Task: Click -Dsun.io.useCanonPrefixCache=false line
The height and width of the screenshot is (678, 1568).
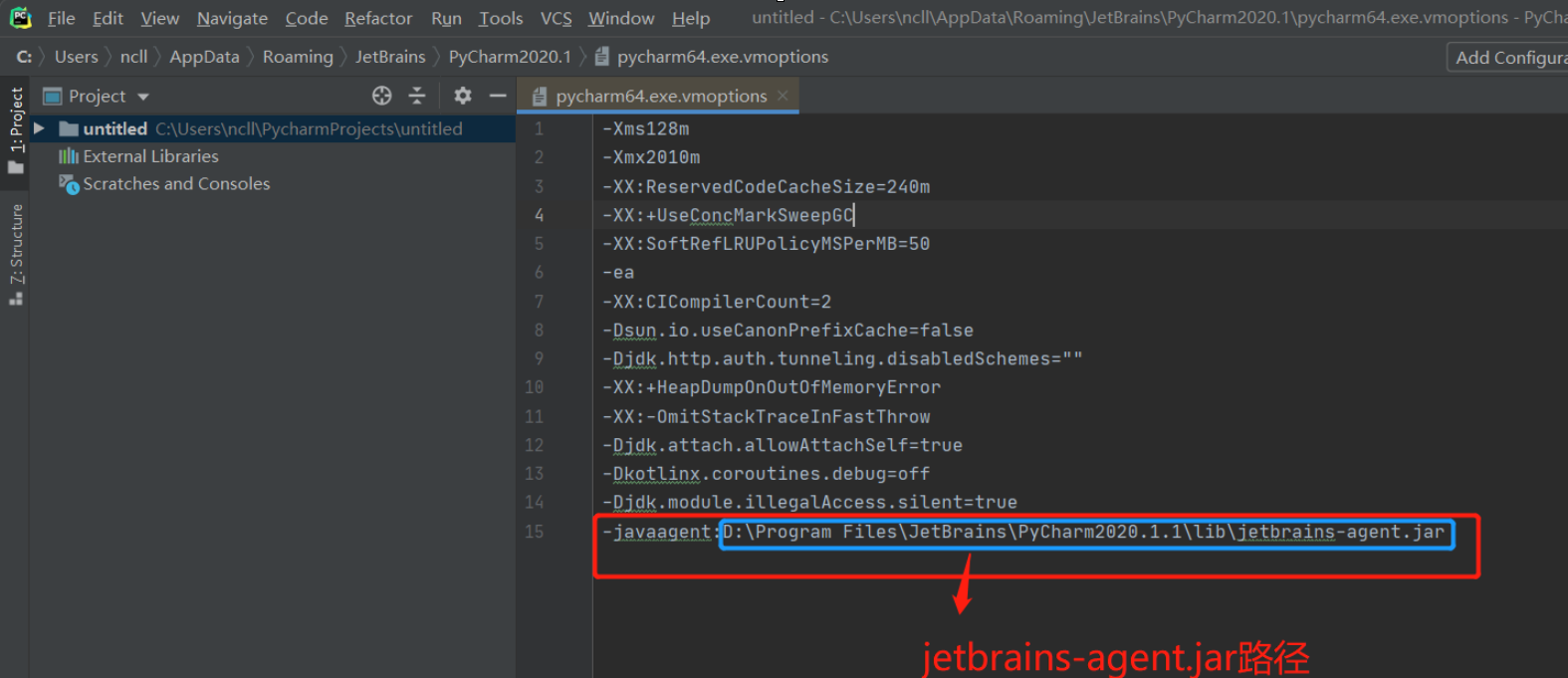Action: (x=787, y=331)
